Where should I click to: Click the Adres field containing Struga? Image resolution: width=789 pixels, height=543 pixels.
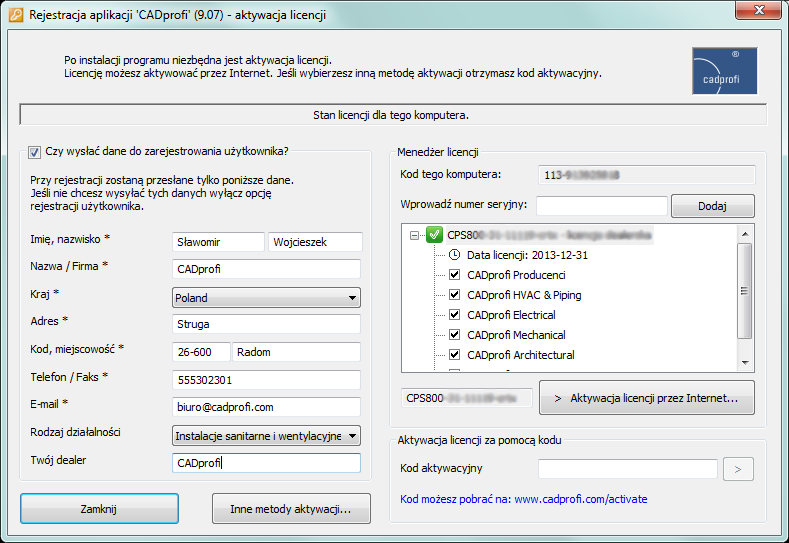266,324
